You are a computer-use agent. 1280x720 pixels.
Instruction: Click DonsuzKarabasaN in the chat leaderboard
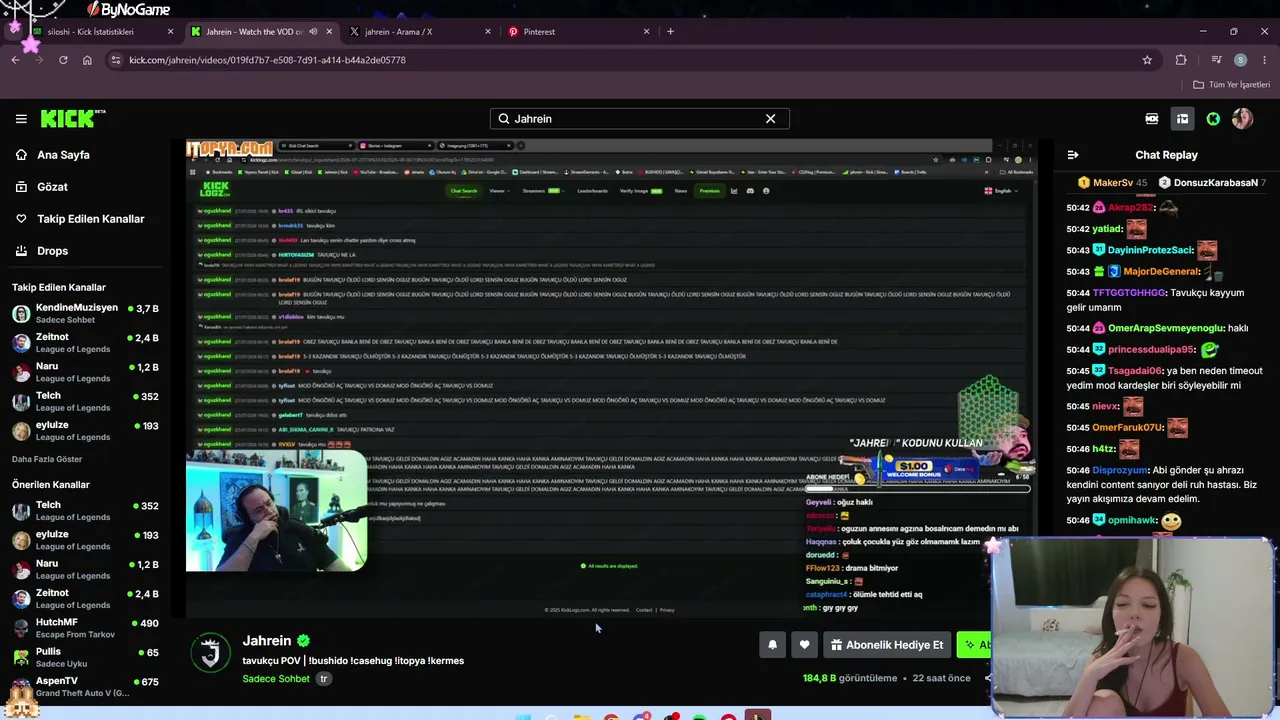[1215, 183]
